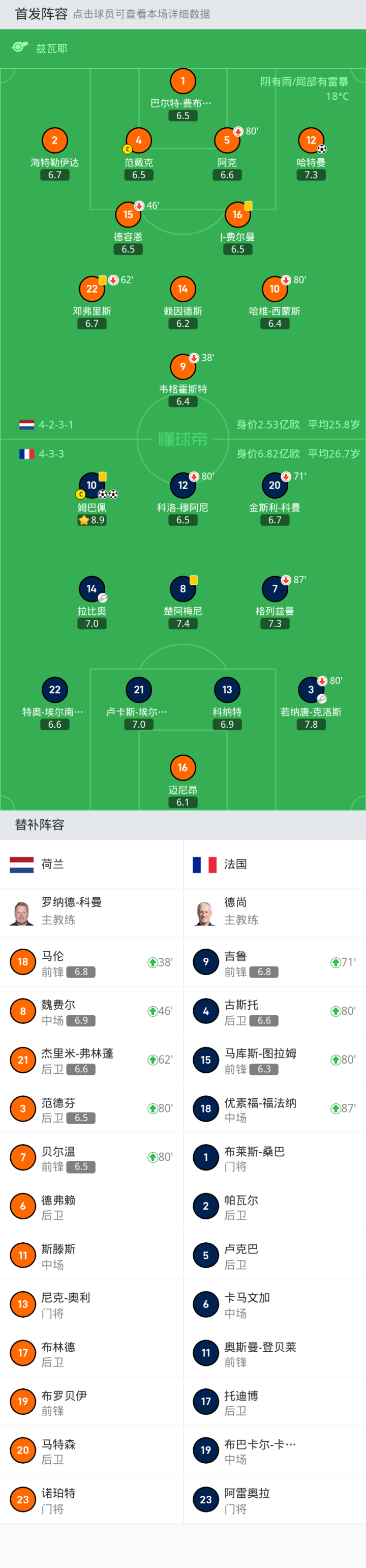Click the referee whistle icon
Image resolution: width=366 pixels, height=1568 pixels.
[20, 47]
